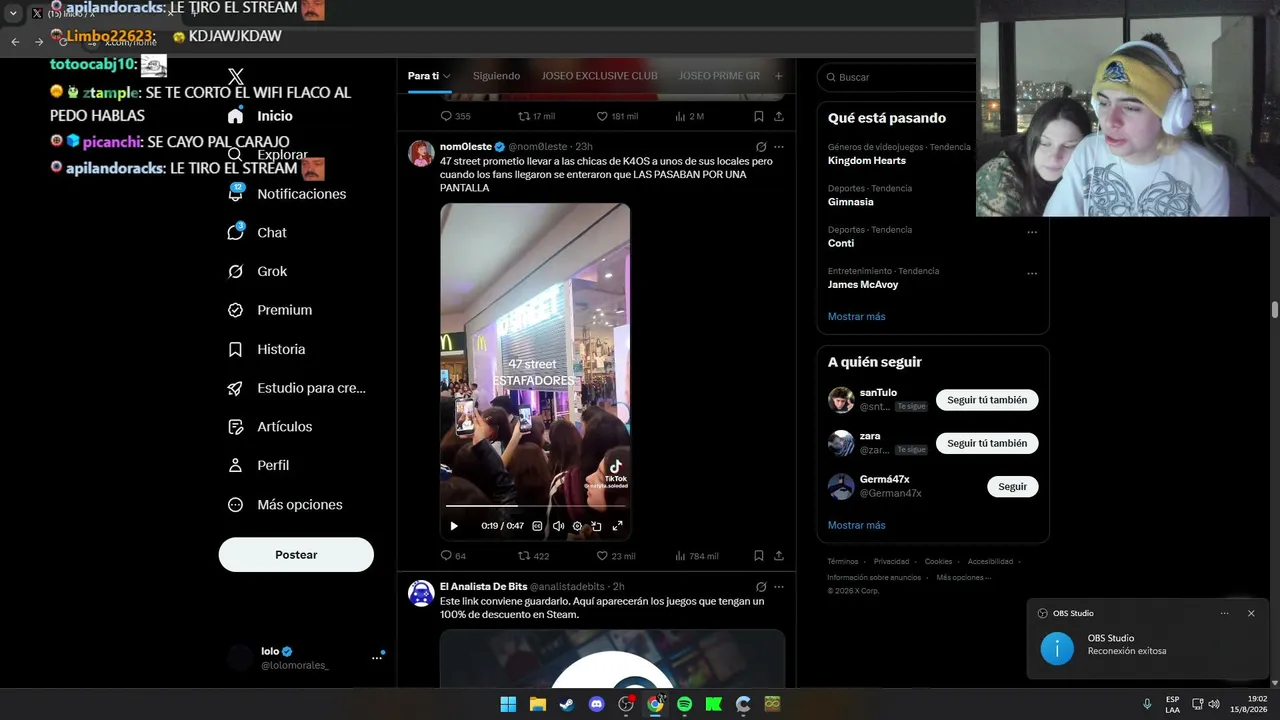Screen dimensions: 1280x720
Task: Open options on the OBS Studio notification
Action: pos(1224,613)
